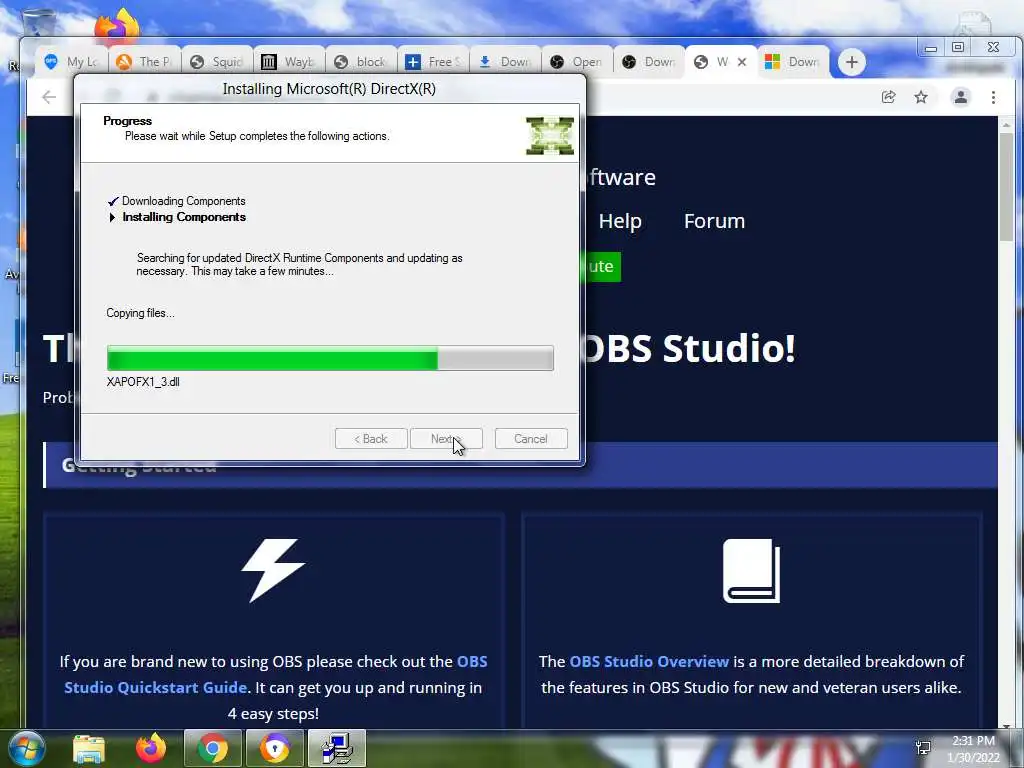Screen dimensions: 1024x768
Task: Click the 'Downloading Components' step
Action: [x=184, y=201]
